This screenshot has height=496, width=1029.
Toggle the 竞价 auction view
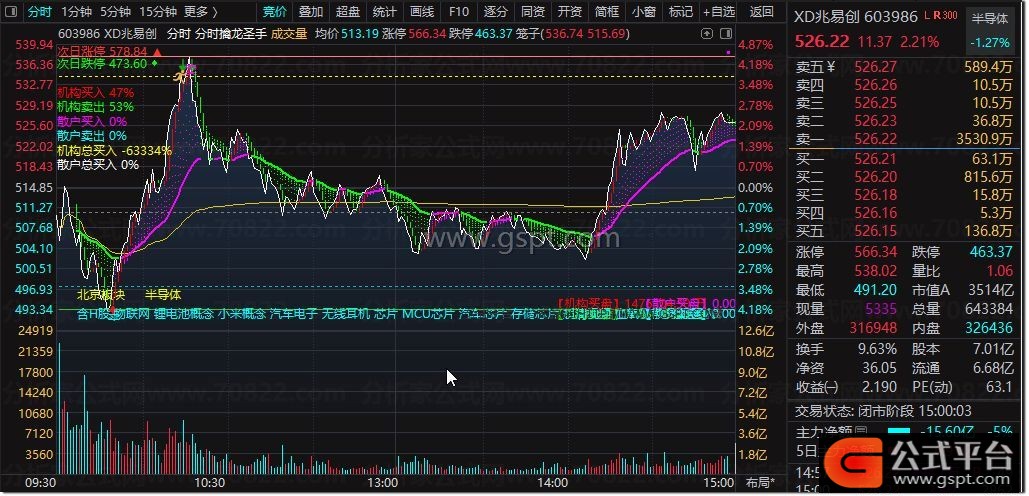(274, 11)
